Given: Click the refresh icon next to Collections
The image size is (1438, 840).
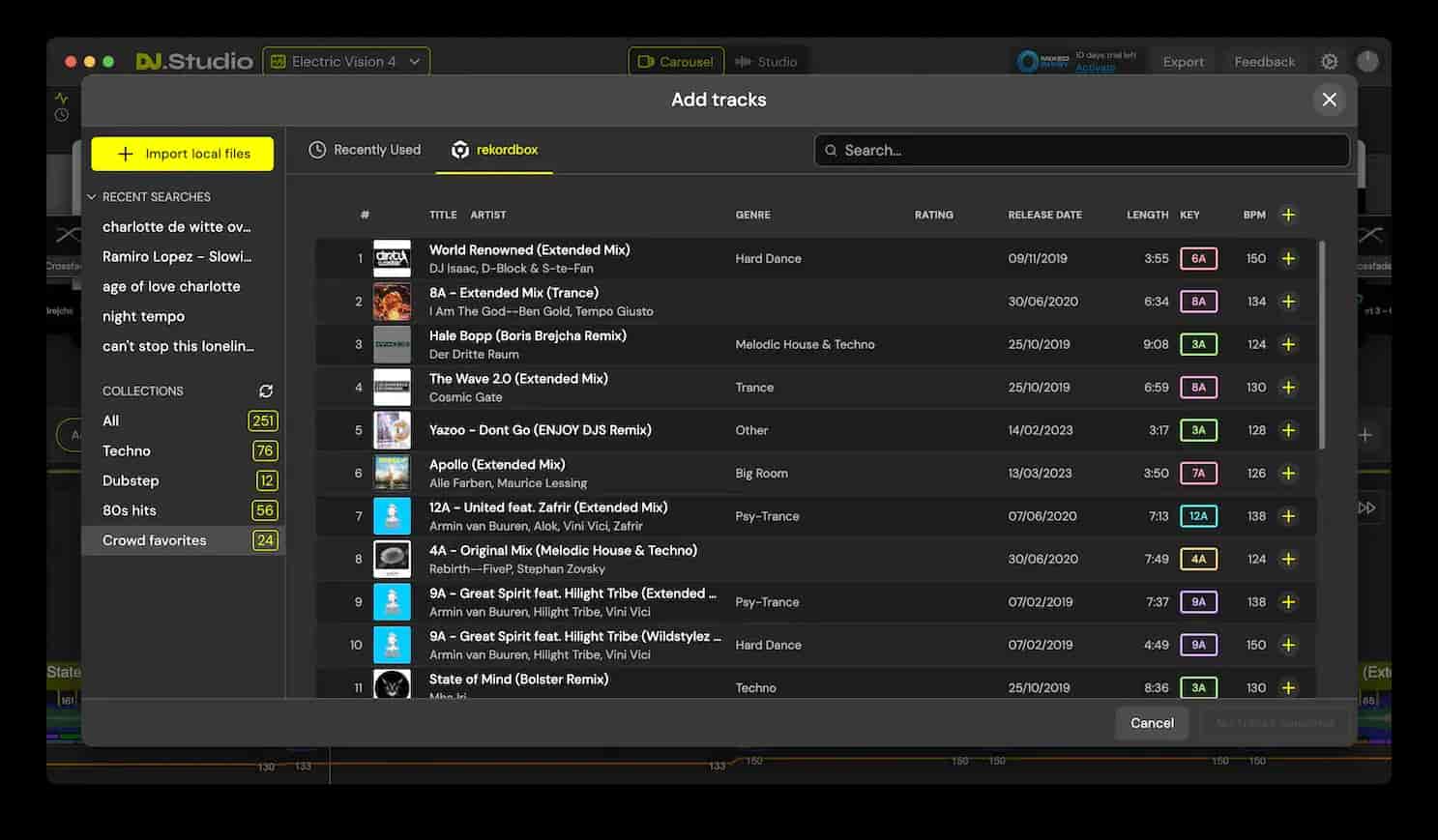Looking at the screenshot, I should pyautogui.click(x=267, y=391).
